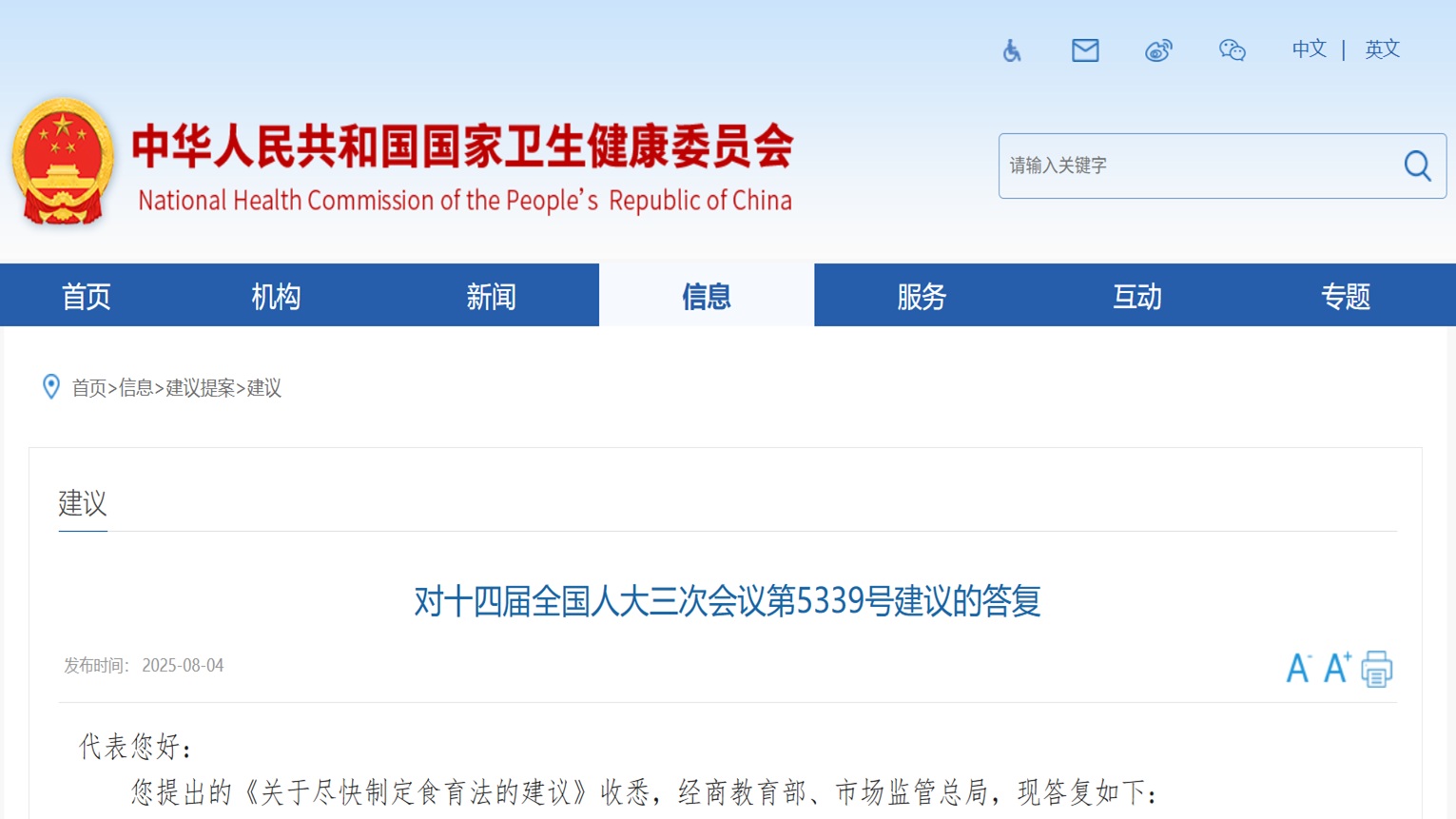This screenshot has height=819, width=1456.
Task: Select the 建议 section tab heading
Action: pyautogui.click(x=83, y=503)
